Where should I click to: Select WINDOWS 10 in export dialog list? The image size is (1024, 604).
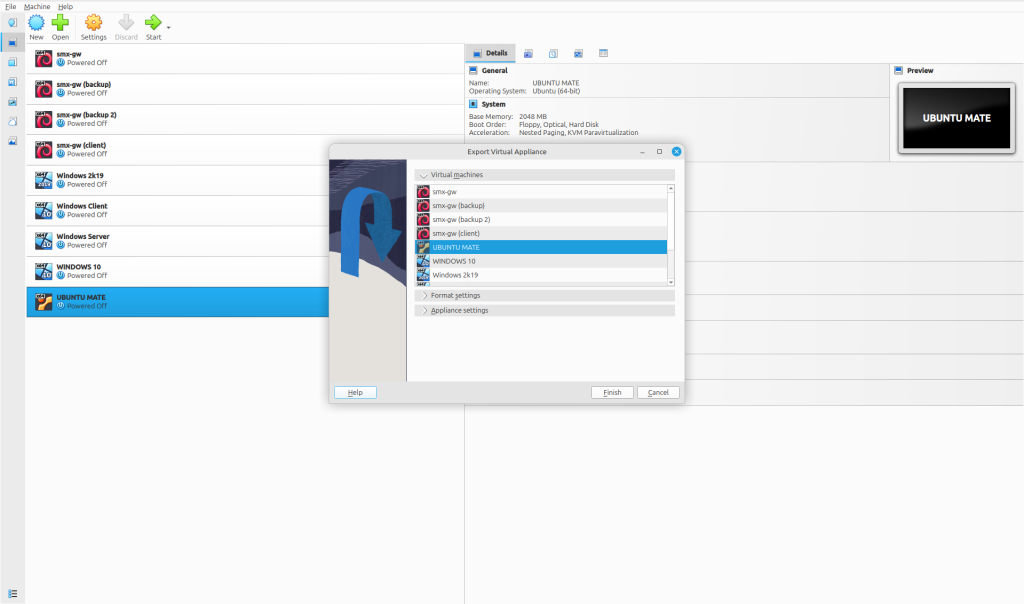click(454, 261)
